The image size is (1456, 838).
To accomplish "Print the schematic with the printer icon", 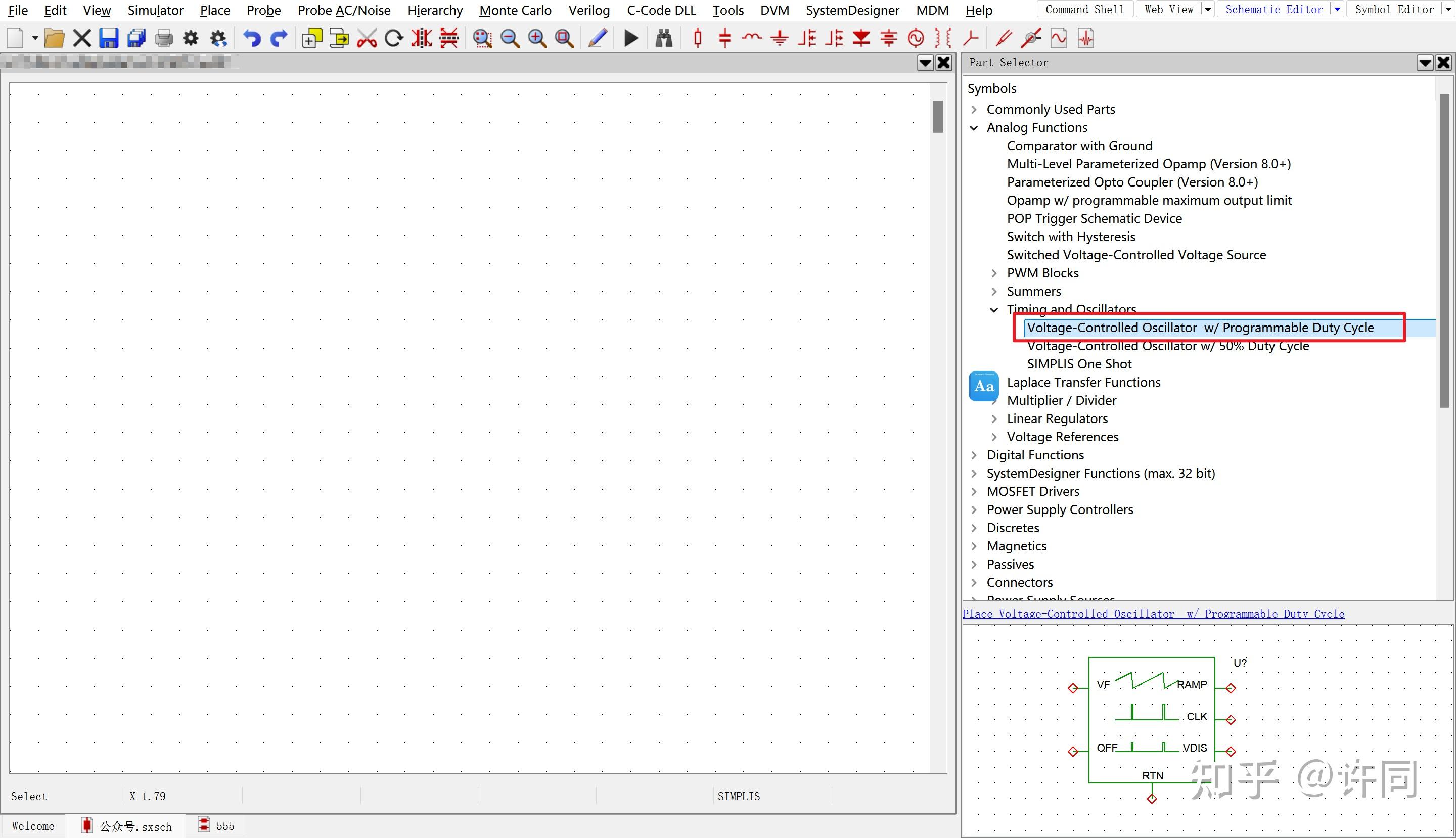I will (164, 38).
